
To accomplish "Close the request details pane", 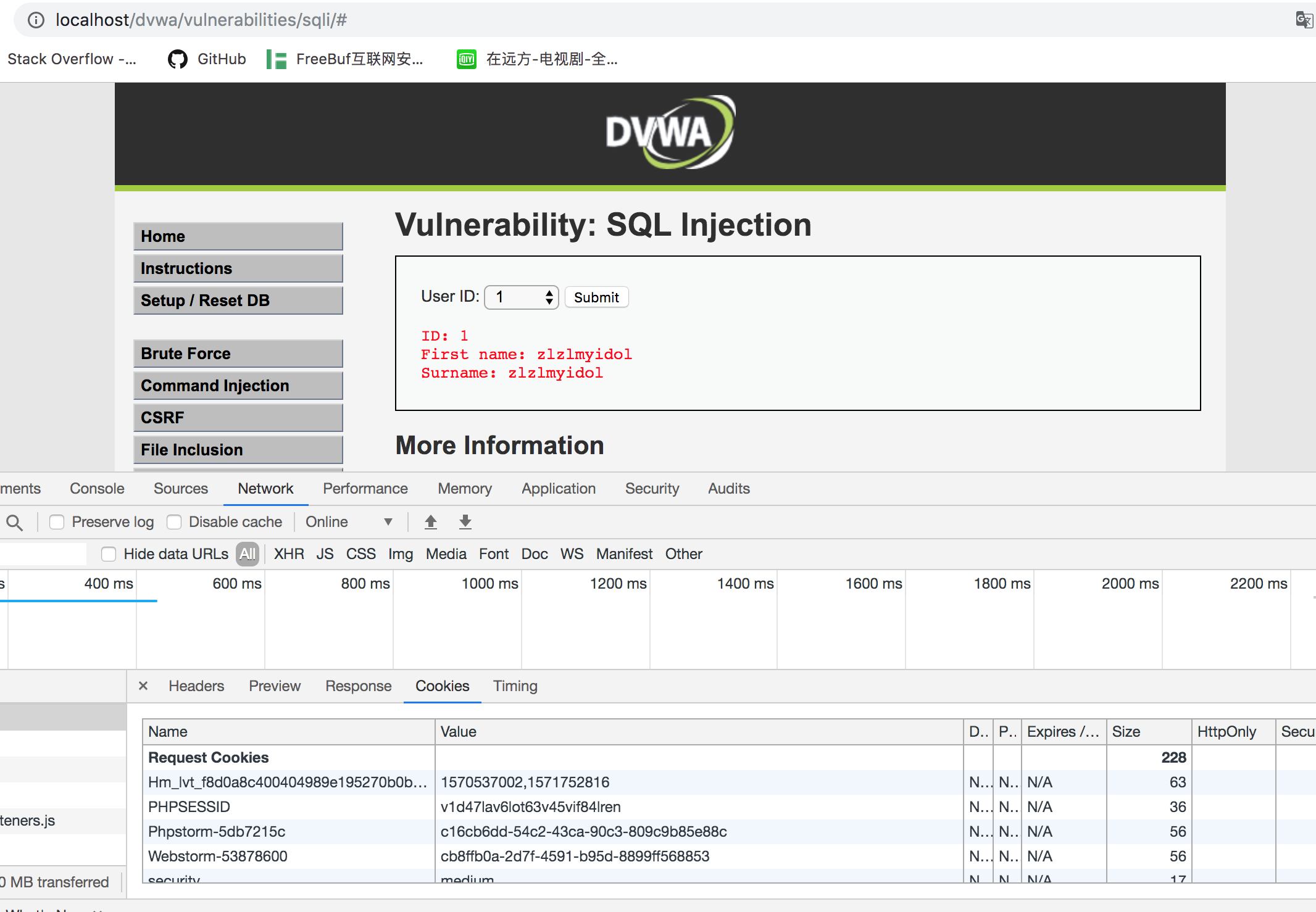I will [x=143, y=686].
